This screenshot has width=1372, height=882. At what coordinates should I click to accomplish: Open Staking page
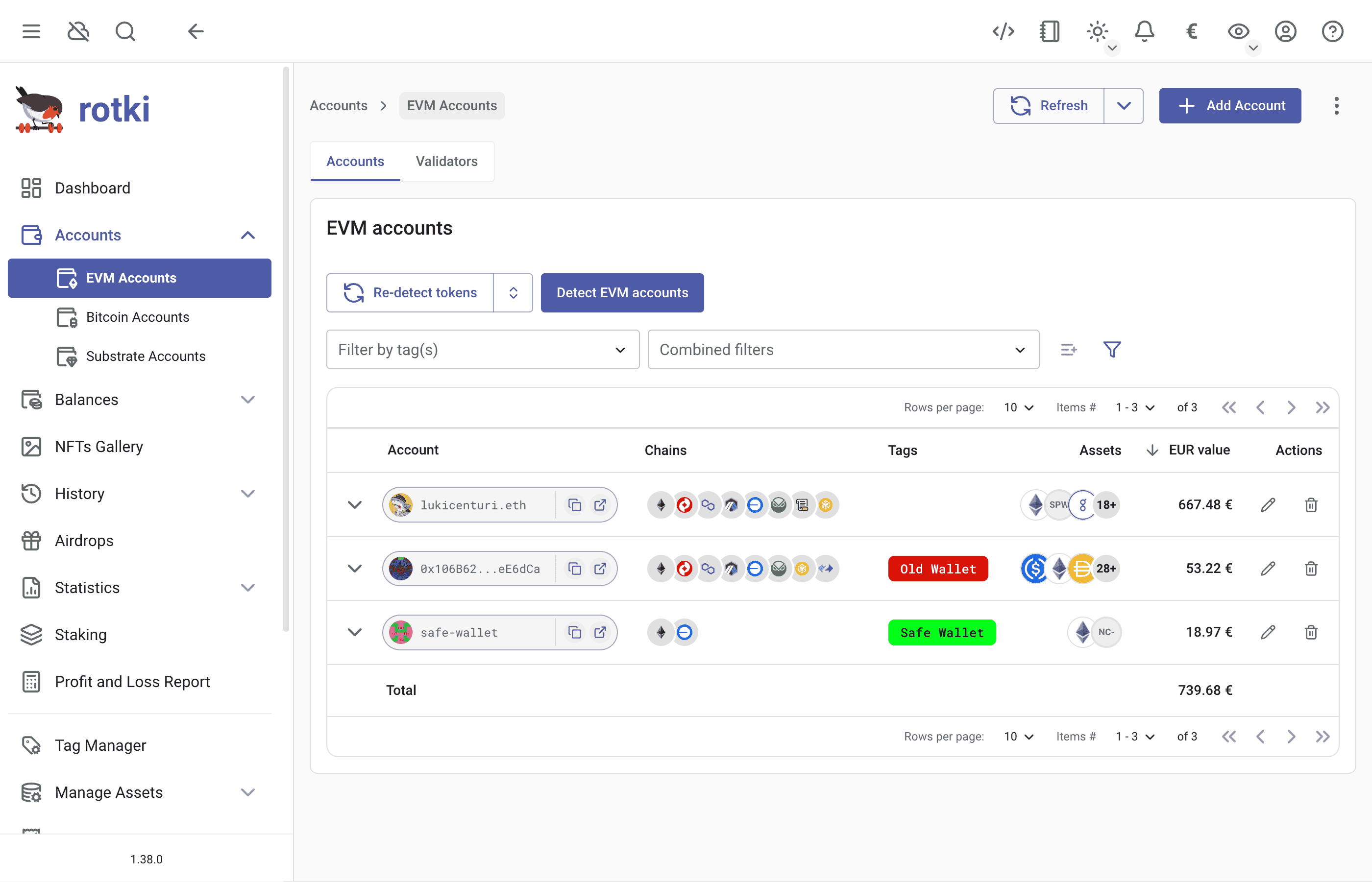coord(139,634)
